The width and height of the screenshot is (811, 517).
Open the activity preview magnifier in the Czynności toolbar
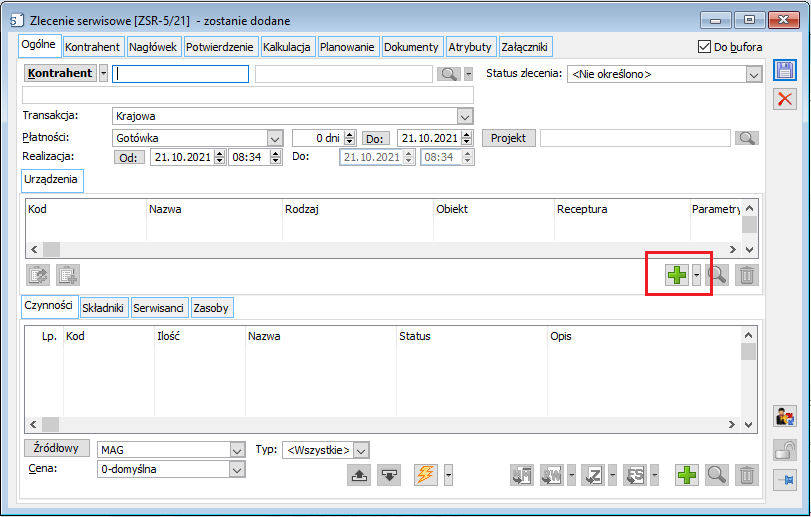click(x=717, y=475)
